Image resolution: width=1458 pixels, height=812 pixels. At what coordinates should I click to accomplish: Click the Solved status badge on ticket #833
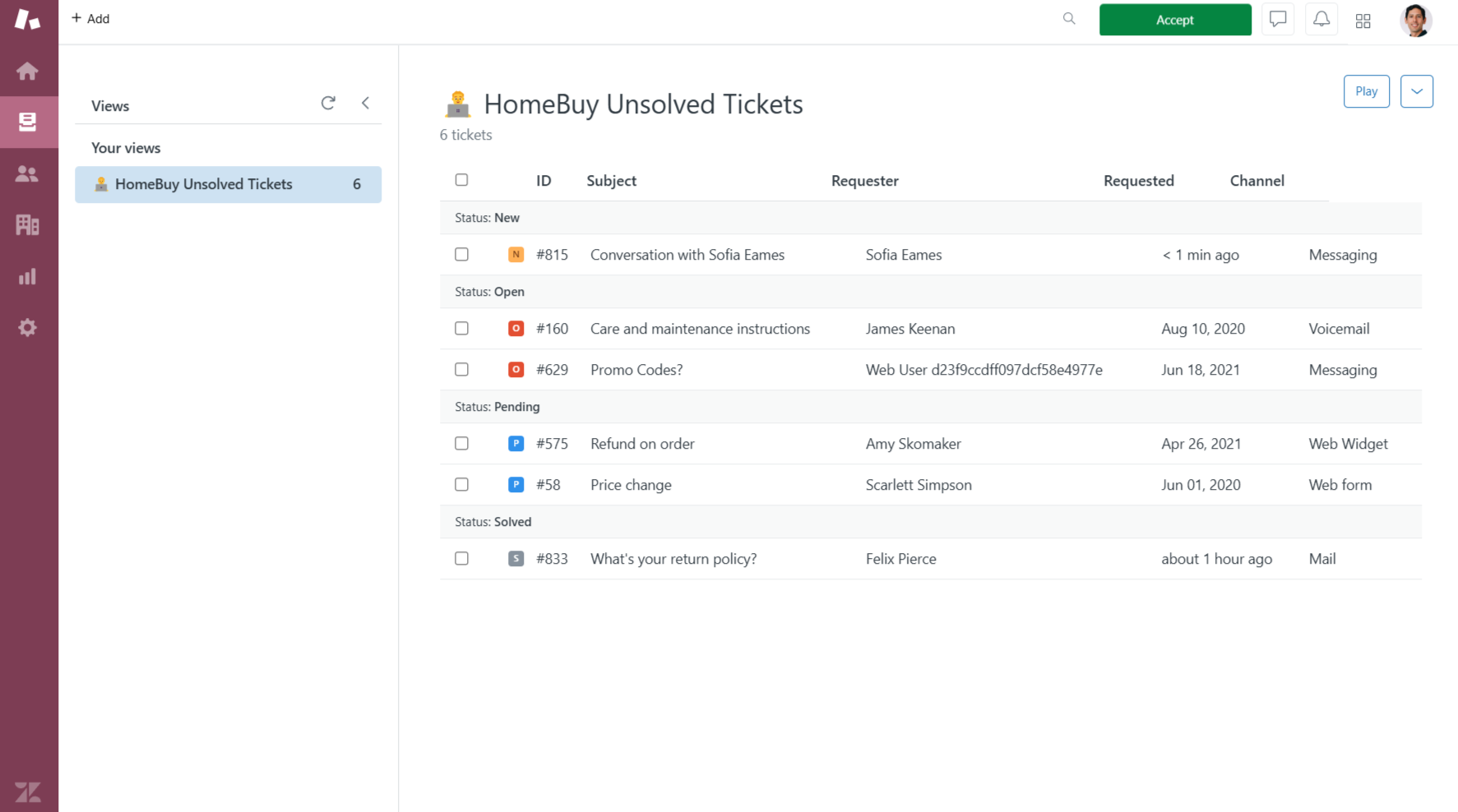pos(516,559)
